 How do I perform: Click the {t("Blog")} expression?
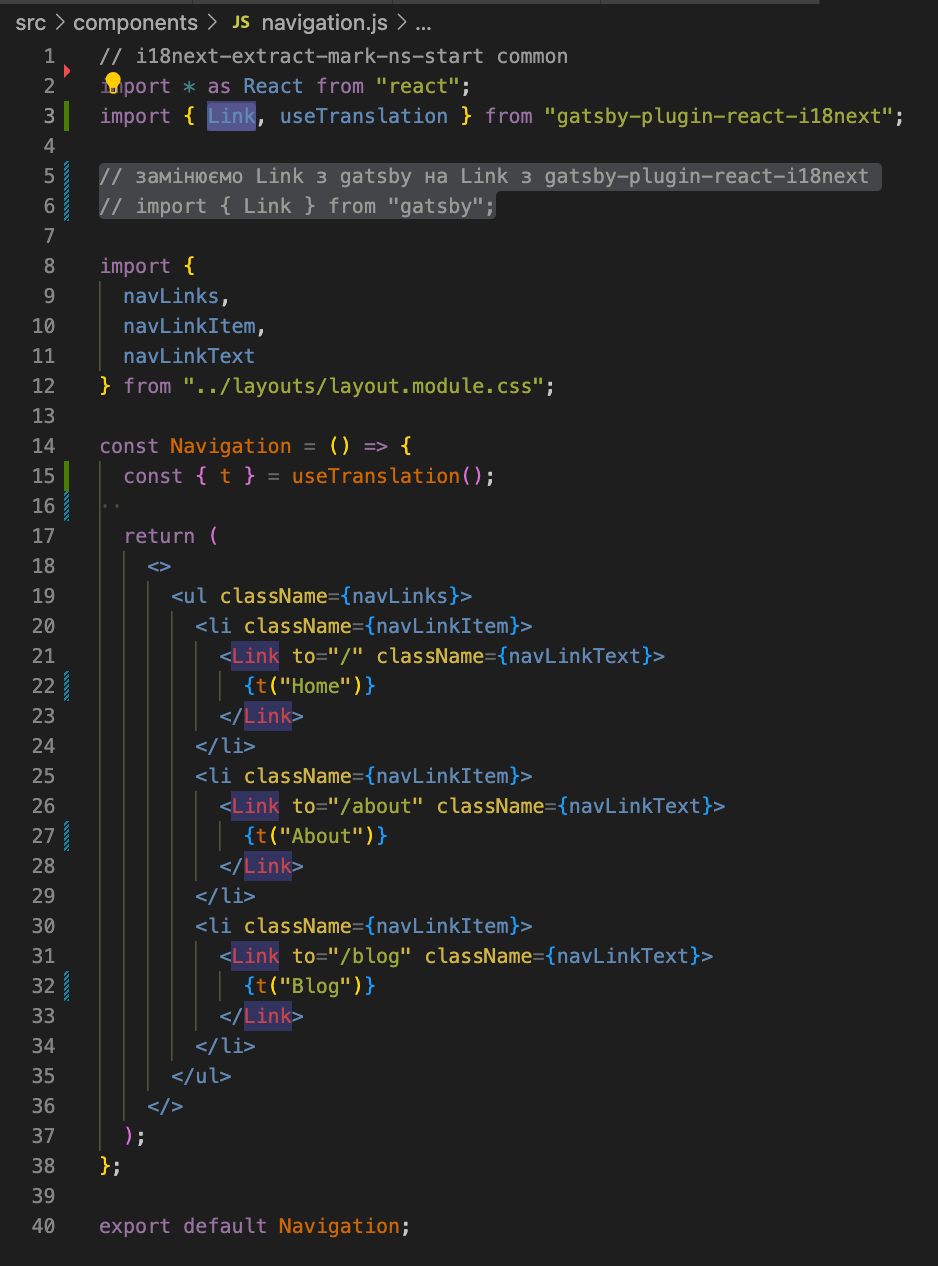pyautogui.click(x=310, y=986)
